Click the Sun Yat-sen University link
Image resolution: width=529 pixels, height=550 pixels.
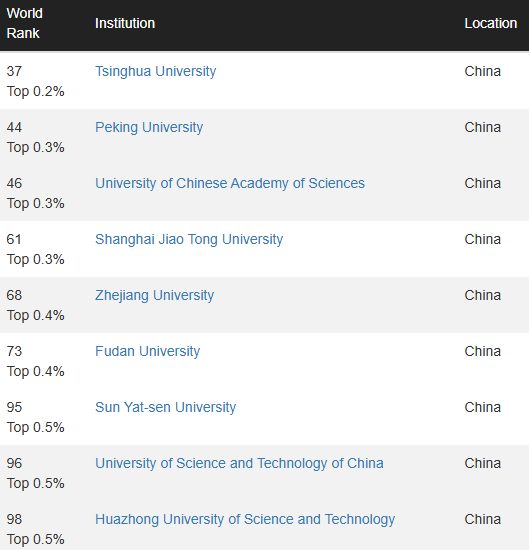165,407
